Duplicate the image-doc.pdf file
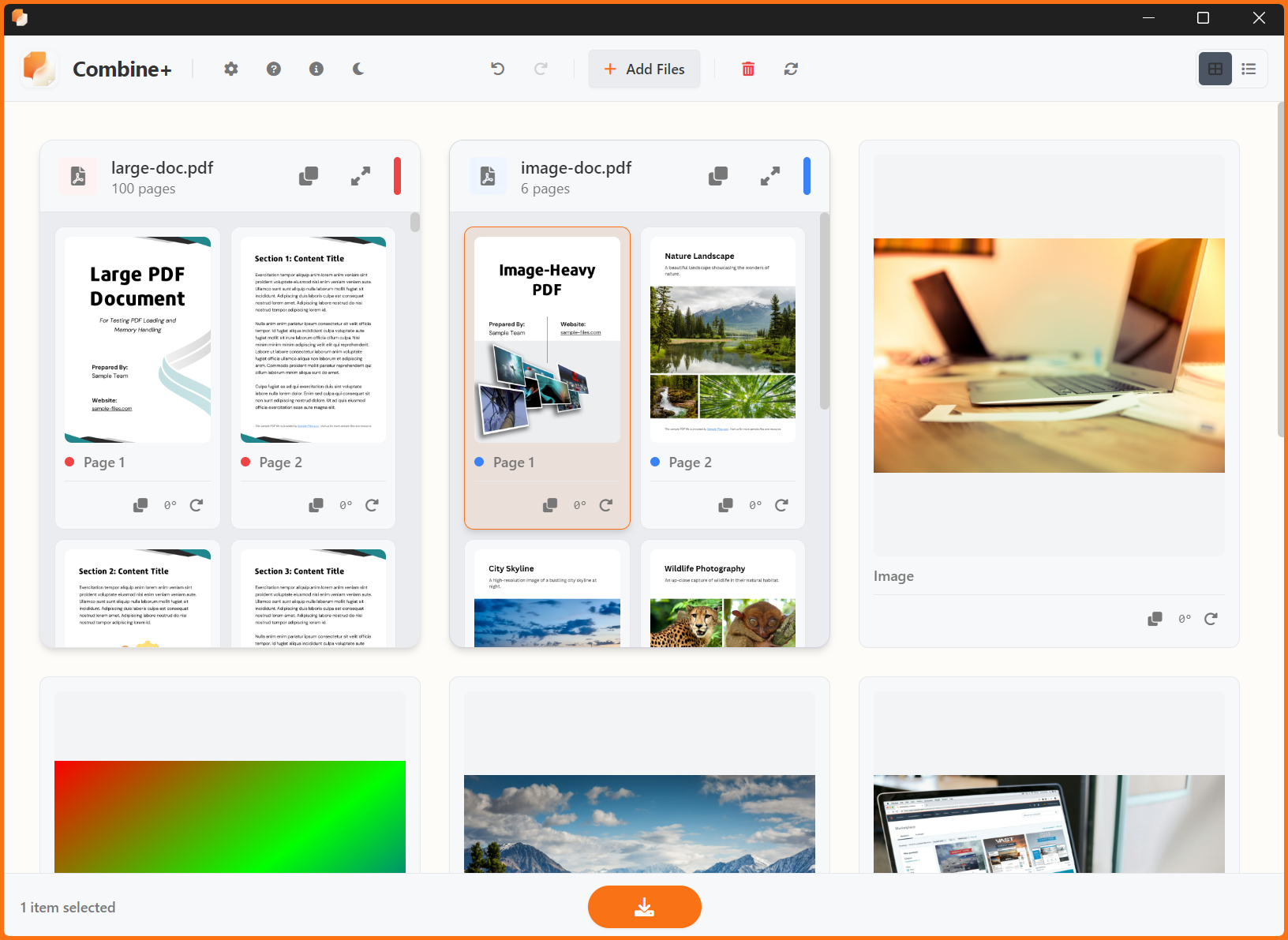The image size is (1288, 940). tap(717, 176)
